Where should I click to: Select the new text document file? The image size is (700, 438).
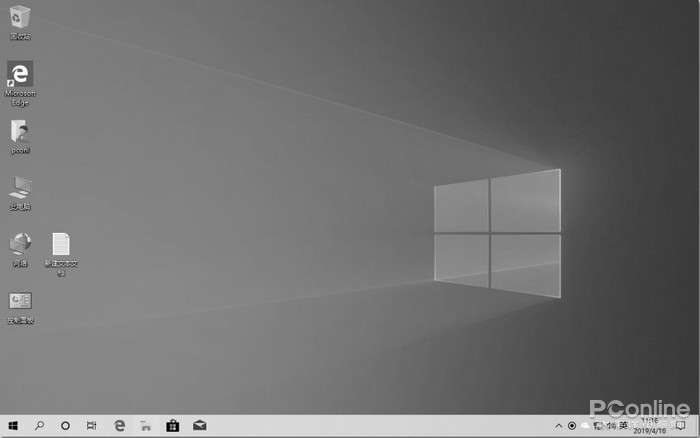pos(61,246)
